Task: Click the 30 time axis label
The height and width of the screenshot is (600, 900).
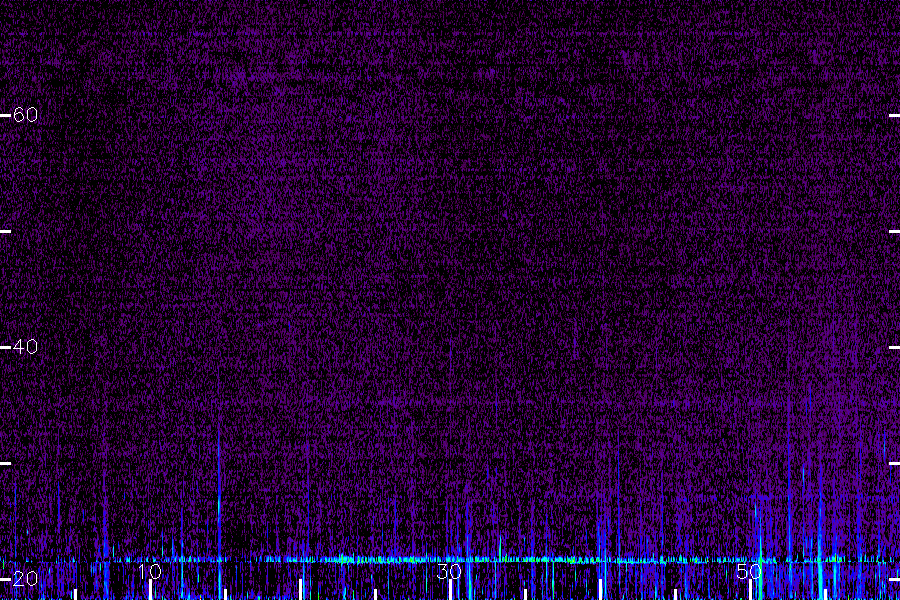Action: (x=449, y=571)
